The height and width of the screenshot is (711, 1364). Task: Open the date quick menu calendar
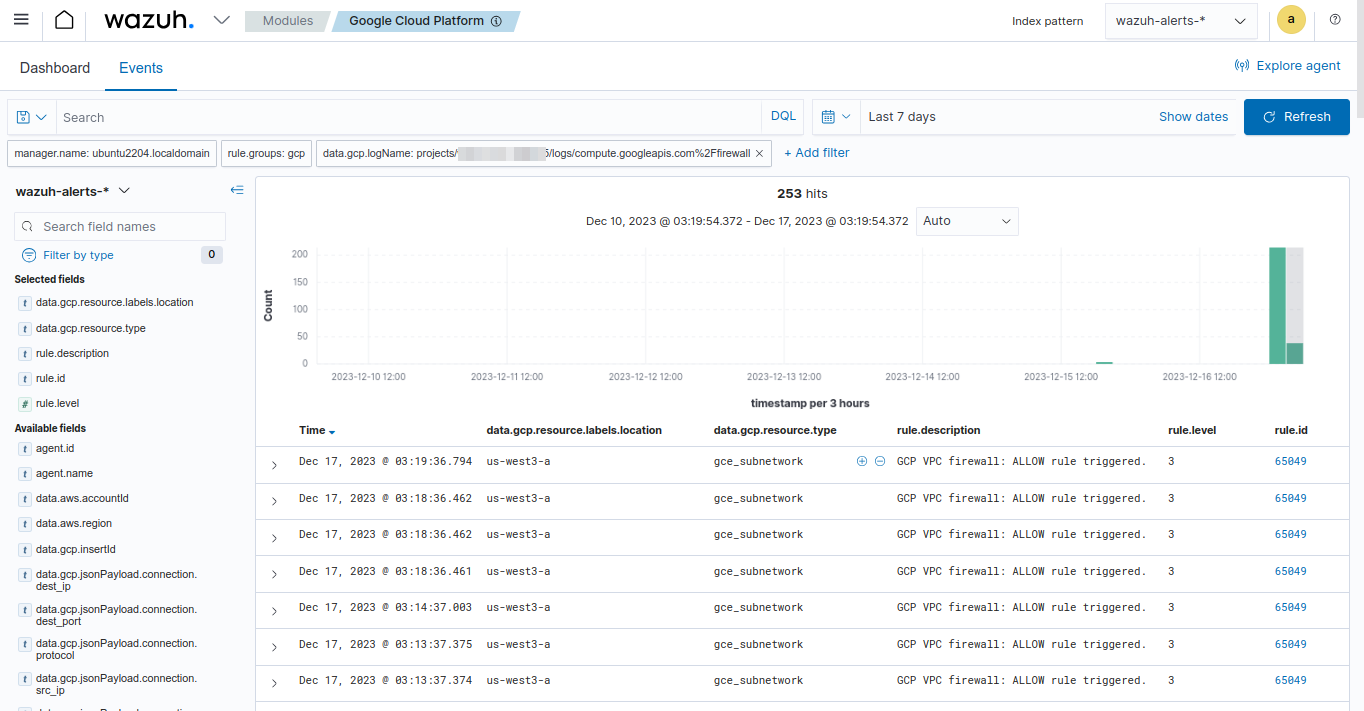(x=836, y=117)
